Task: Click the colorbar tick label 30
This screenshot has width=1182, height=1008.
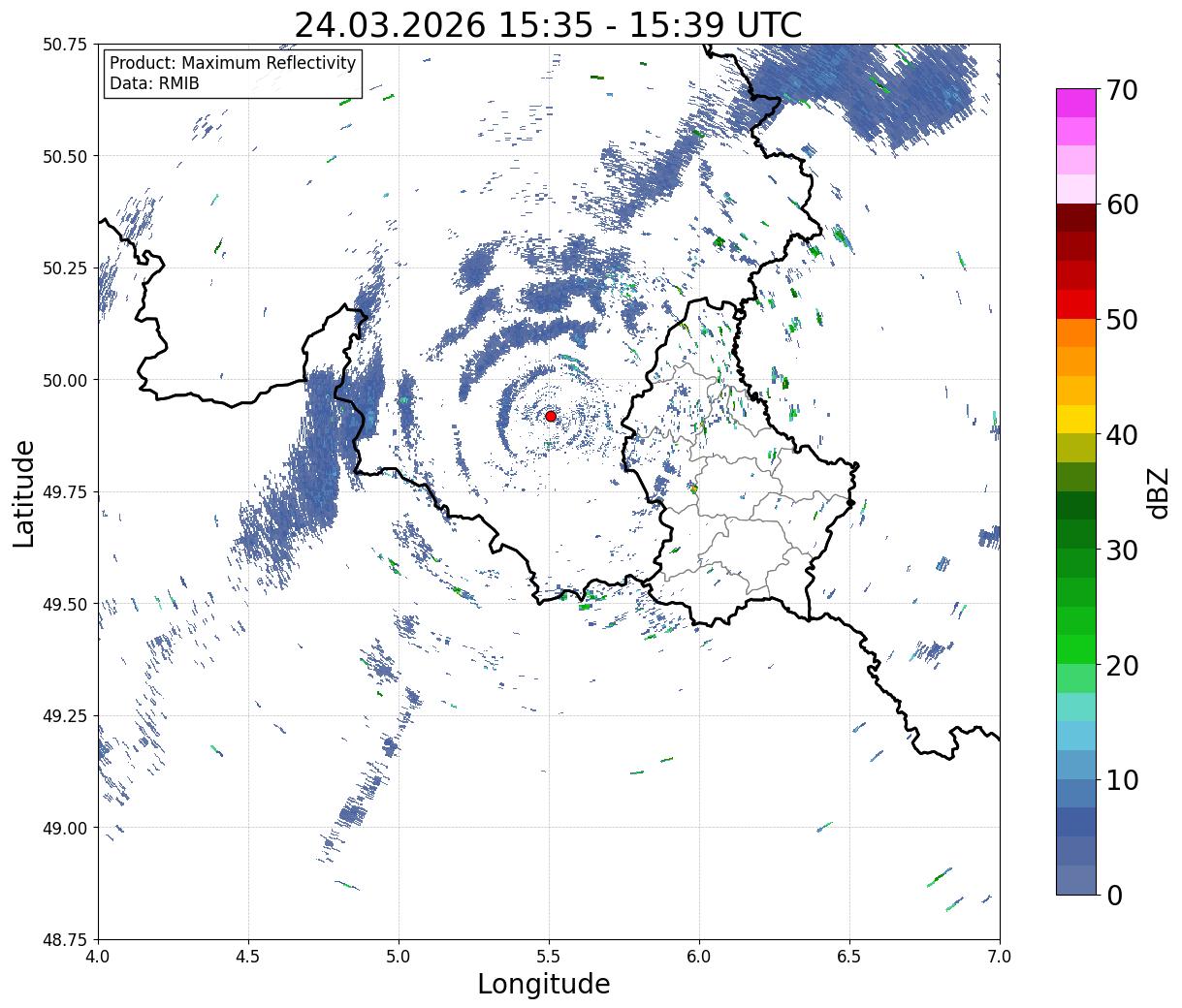Action: pos(1123,550)
